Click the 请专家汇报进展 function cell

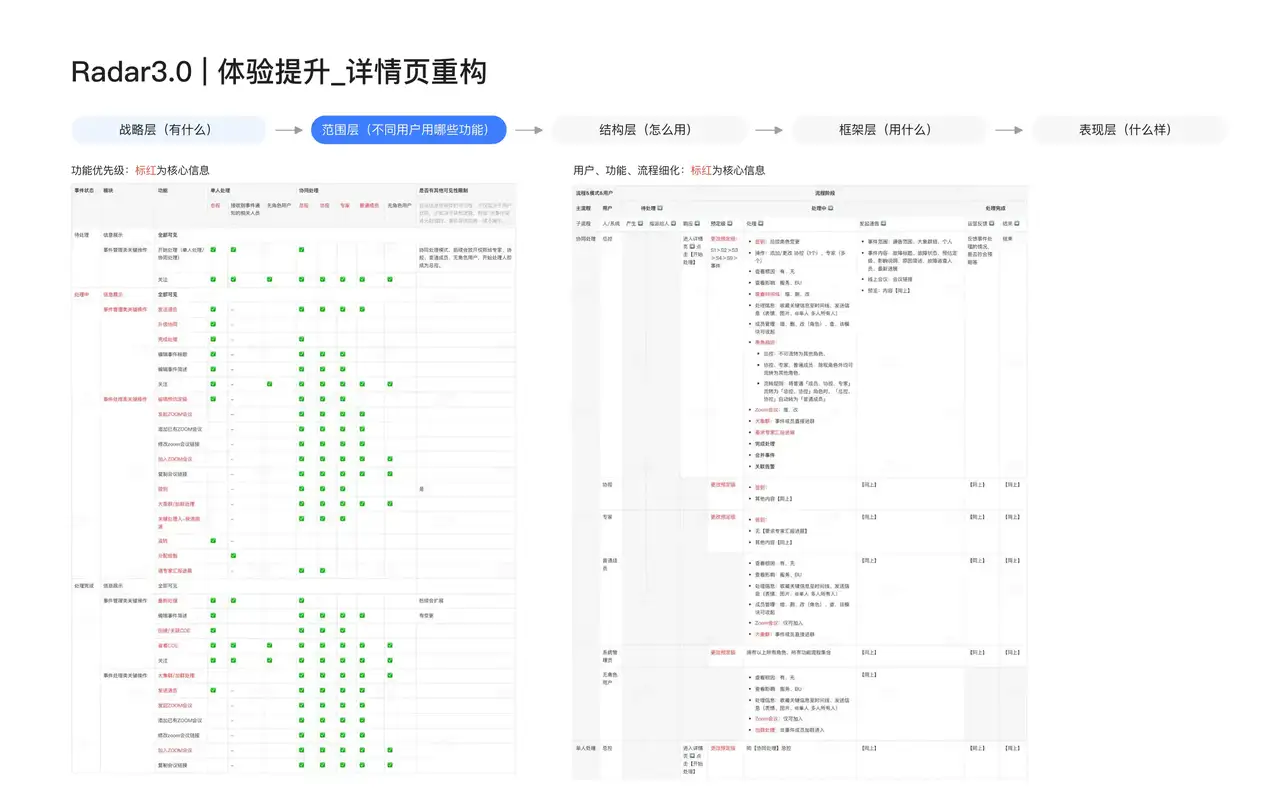(x=175, y=570)
